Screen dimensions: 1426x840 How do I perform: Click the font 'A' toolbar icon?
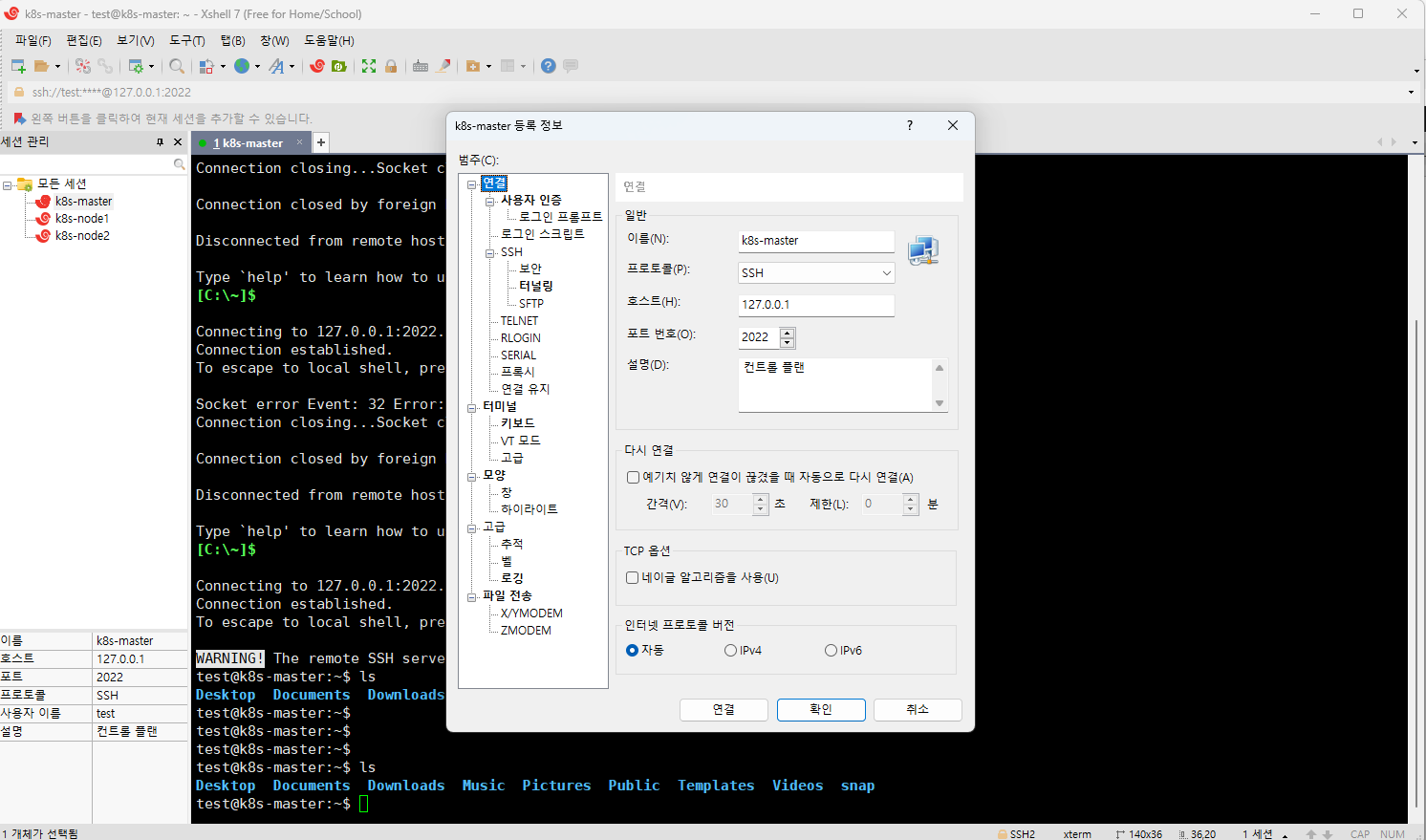pos(276,66)
